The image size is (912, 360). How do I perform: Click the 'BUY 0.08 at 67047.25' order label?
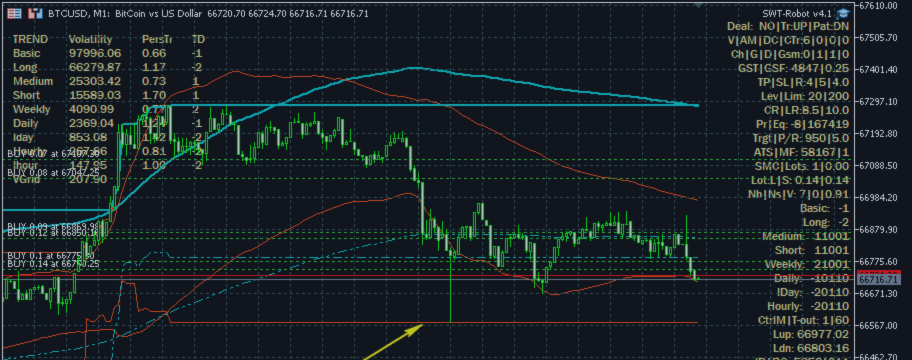click(x=53, y=173)
